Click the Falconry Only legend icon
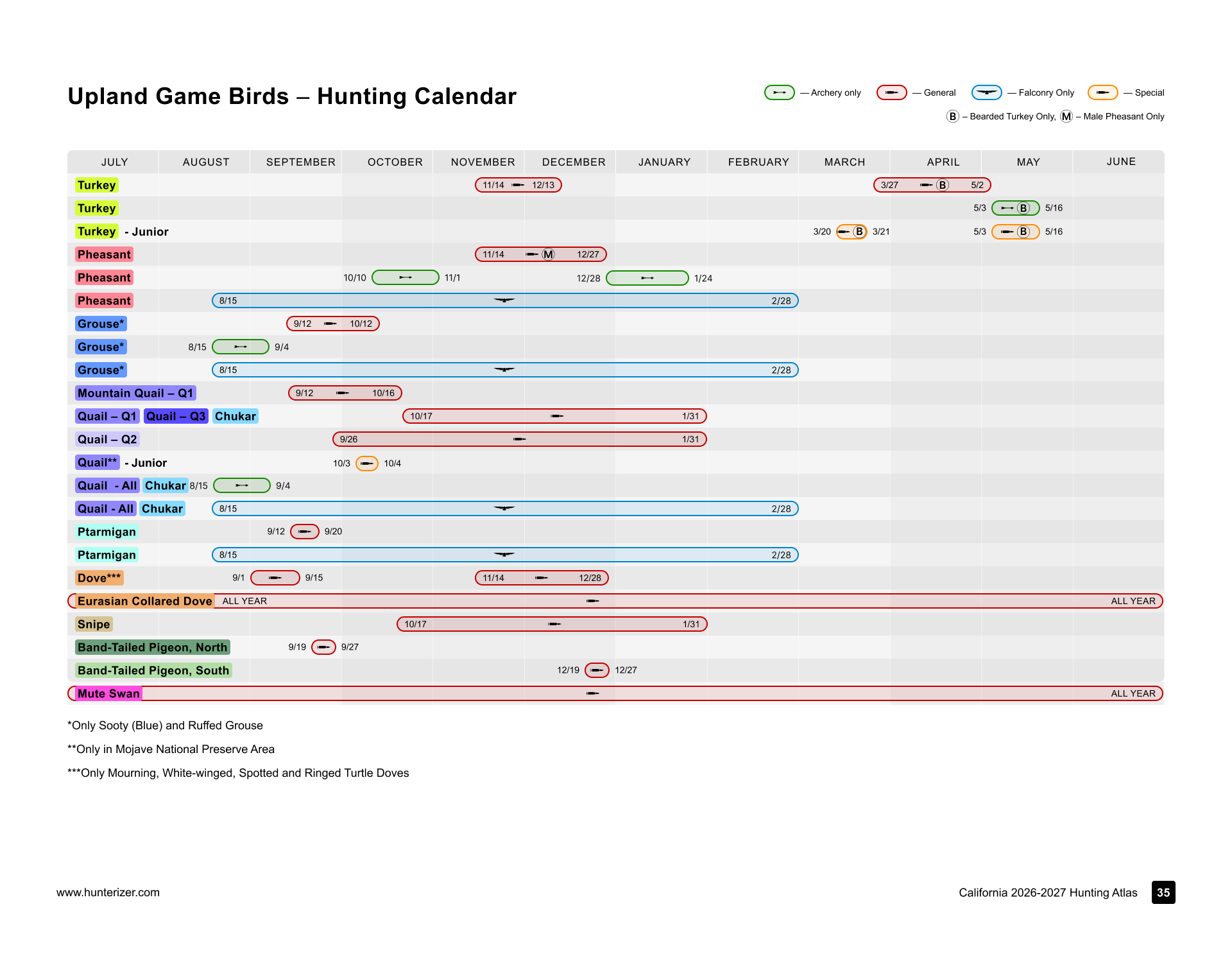1232x954 pixels. pyautogui.click(x=987, y=92)
